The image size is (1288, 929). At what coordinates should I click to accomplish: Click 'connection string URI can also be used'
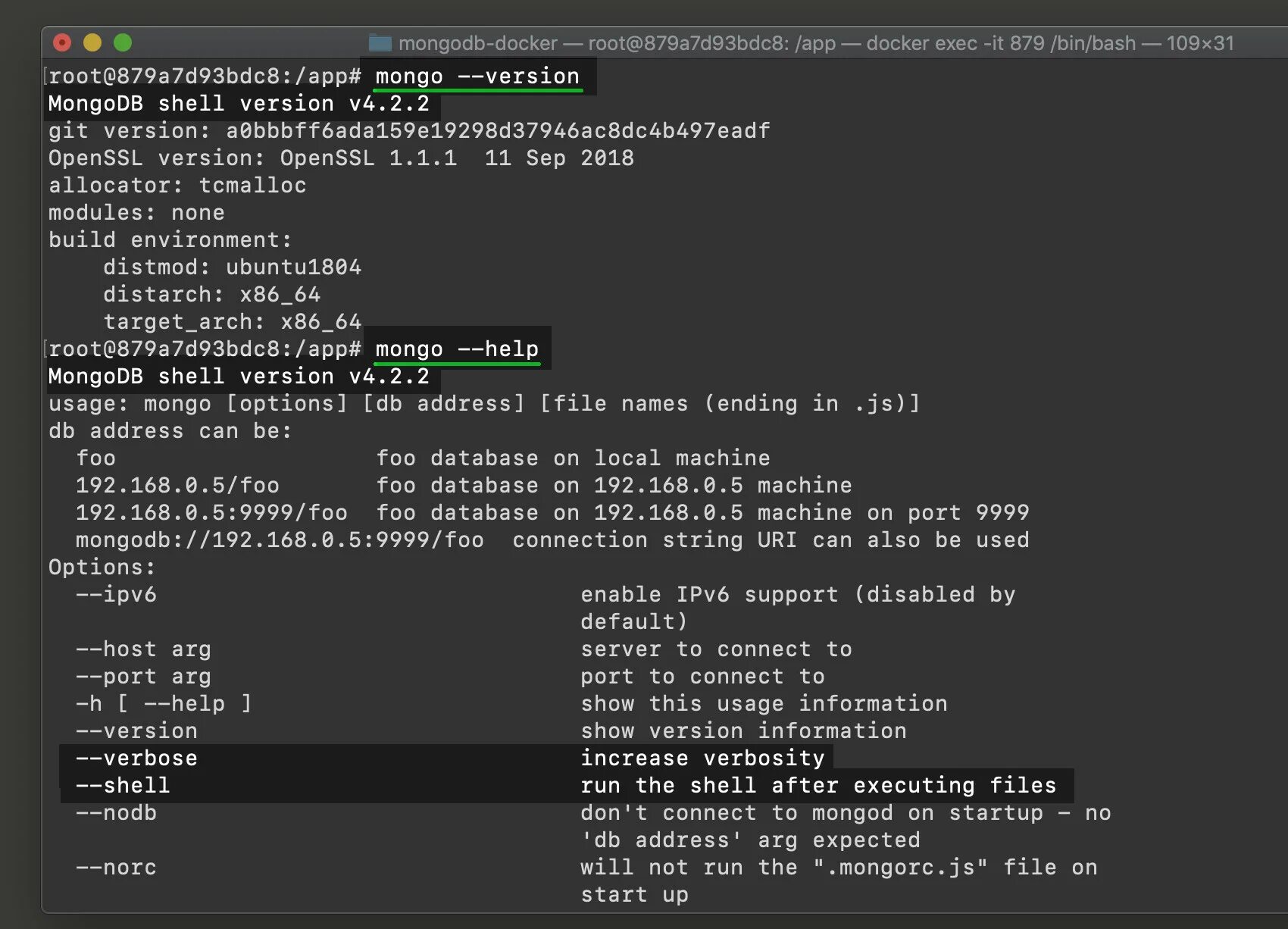click(771, 540)
